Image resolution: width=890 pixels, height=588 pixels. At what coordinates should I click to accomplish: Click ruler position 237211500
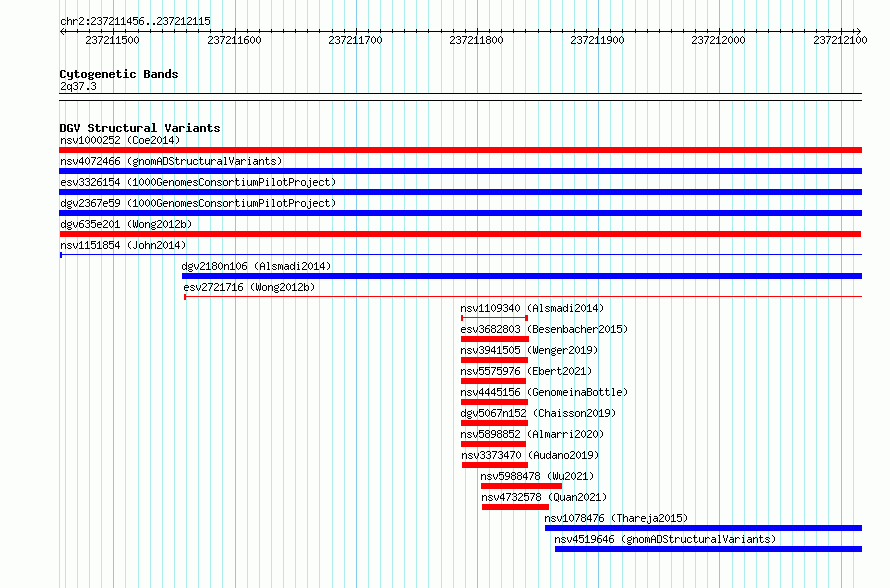point(112,40)
